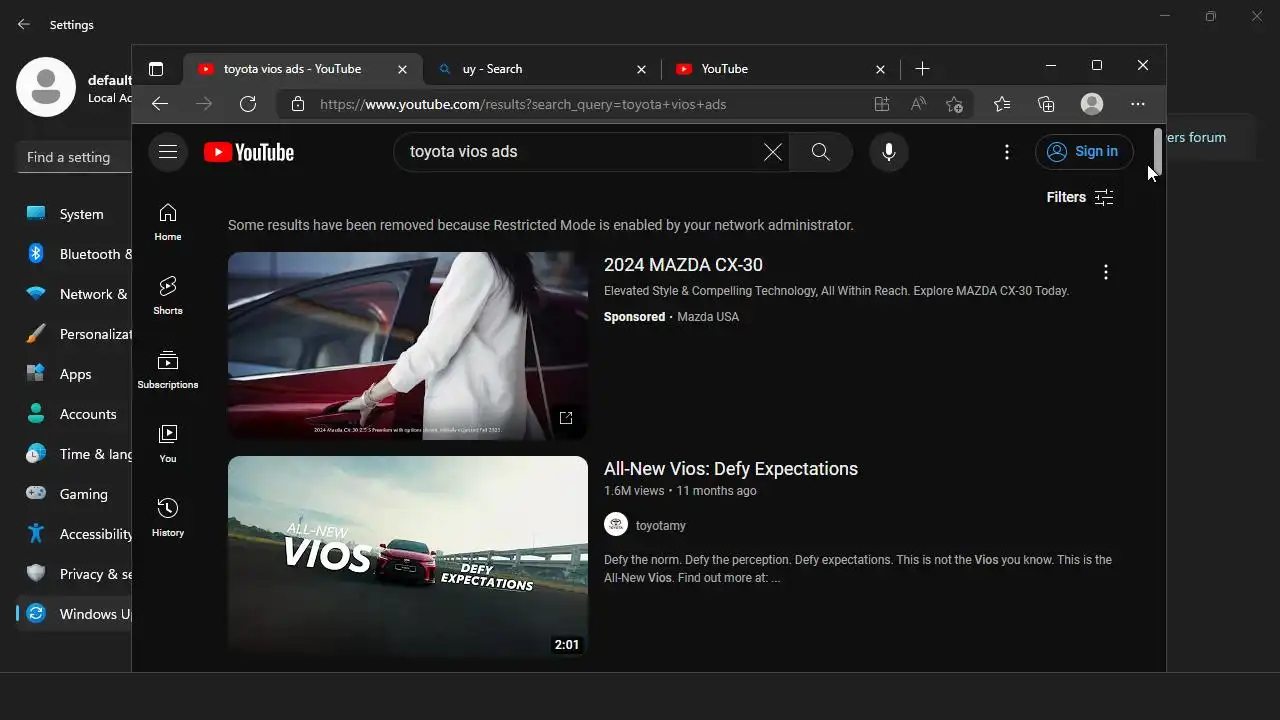This screenshot has width=1280, height=720.
Task: Select Accounts in Settings window
Action: (x=74, y=414)
